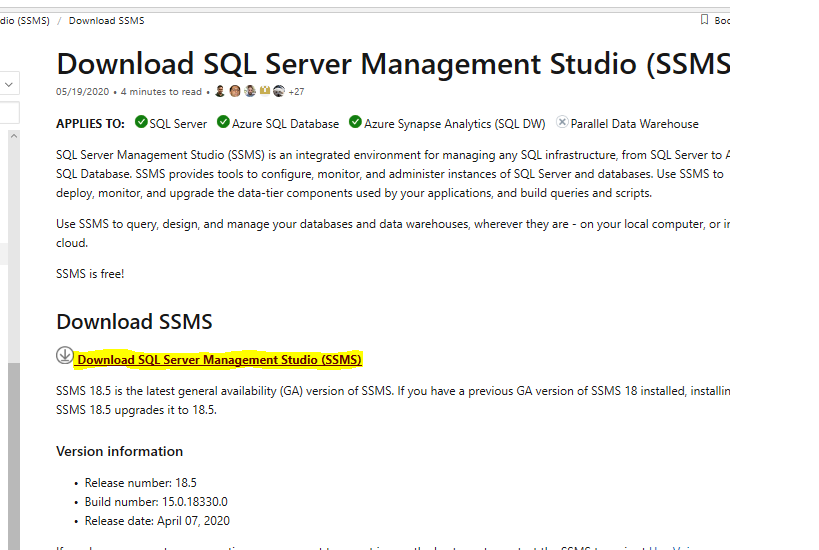
Task: Click the first contributor avatar
Action: [x=220, y=91]
